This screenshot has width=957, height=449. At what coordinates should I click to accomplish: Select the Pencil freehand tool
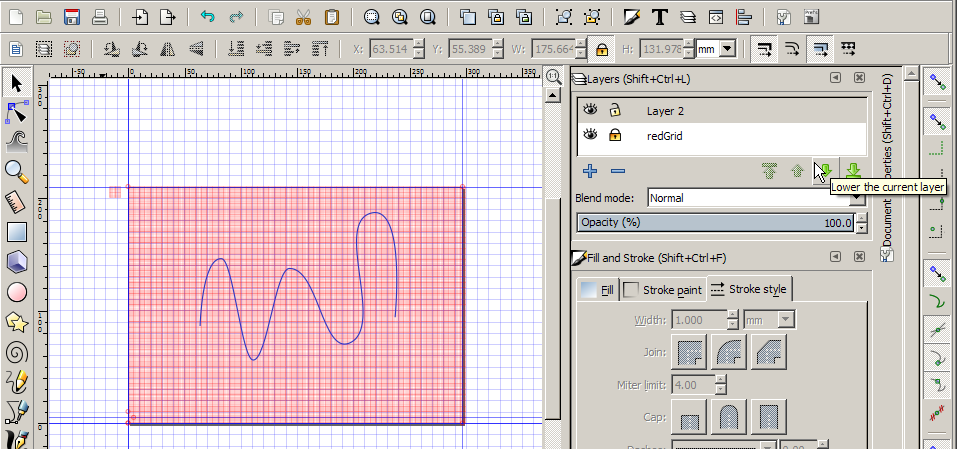tap(16, 382)
